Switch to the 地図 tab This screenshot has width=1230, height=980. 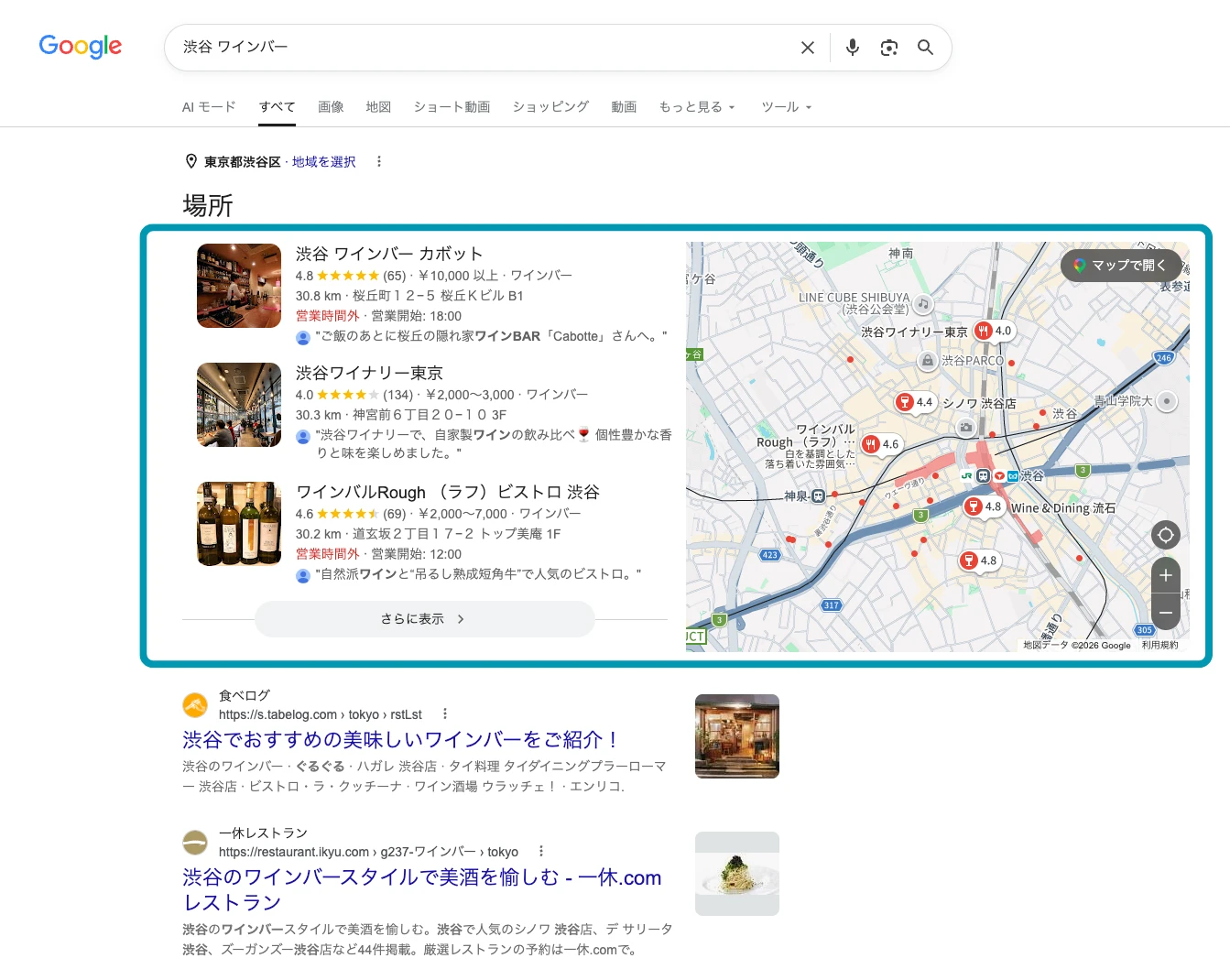pos(378,107)
